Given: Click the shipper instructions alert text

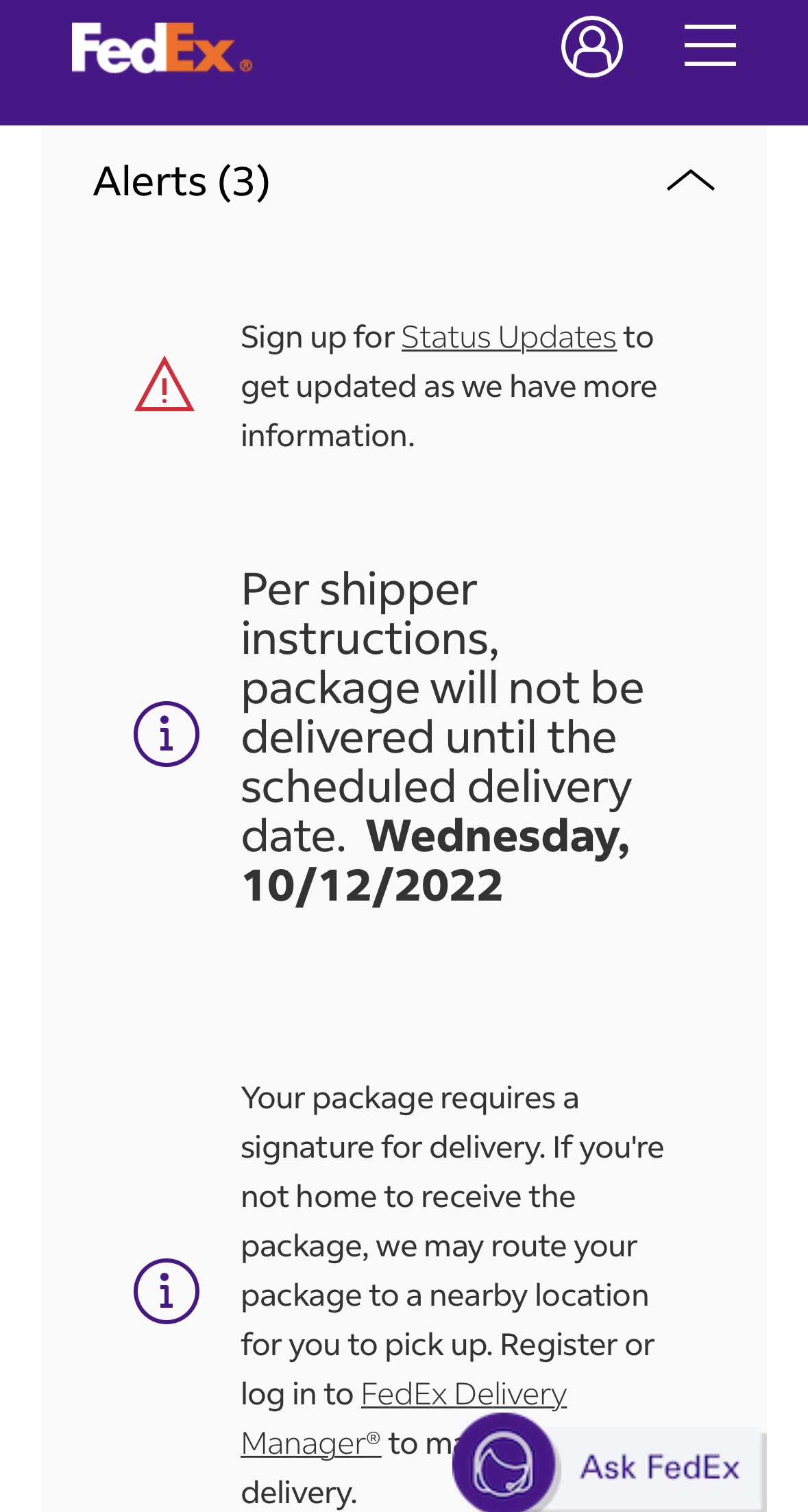Looking at the screenshot, I should [443, 737].
